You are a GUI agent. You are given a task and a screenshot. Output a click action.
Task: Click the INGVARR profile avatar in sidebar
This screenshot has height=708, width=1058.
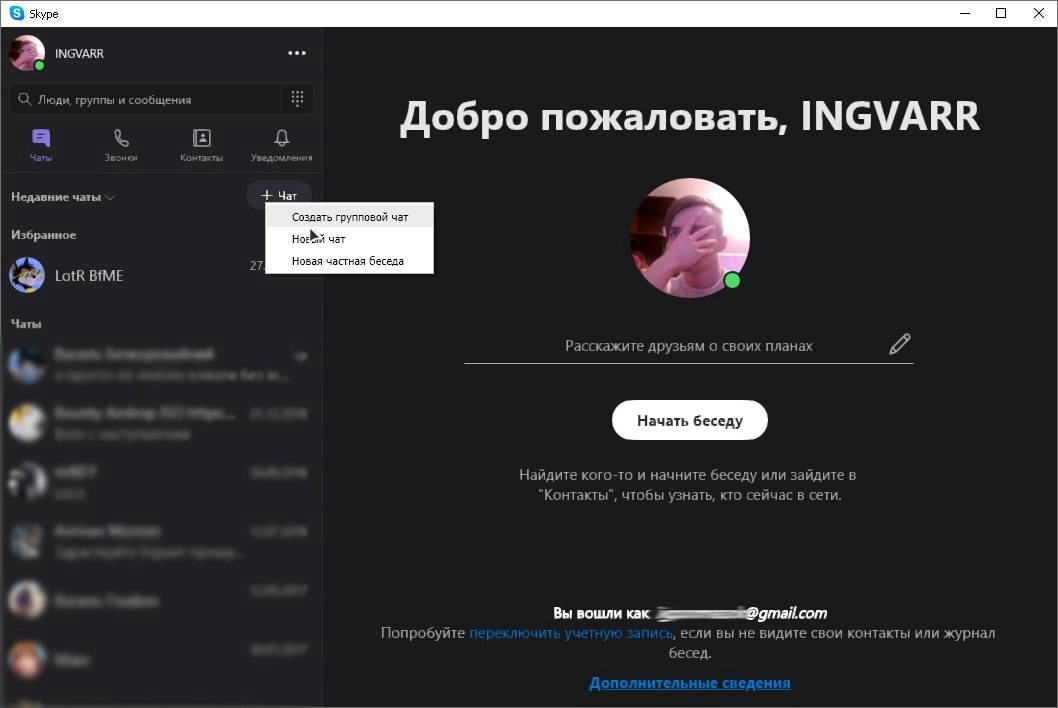pyautogui.click(x=27, y=53)
